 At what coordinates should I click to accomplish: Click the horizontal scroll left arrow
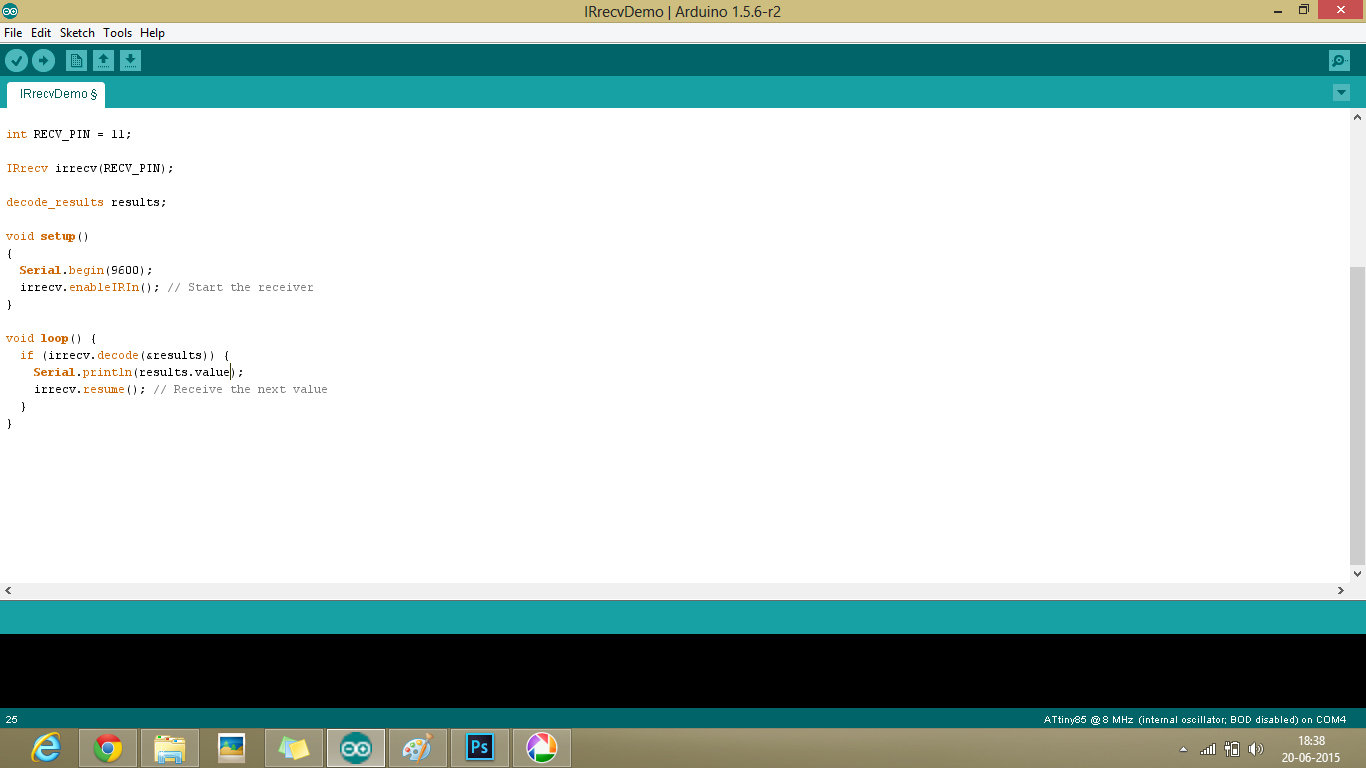click(x=8, y=591)
